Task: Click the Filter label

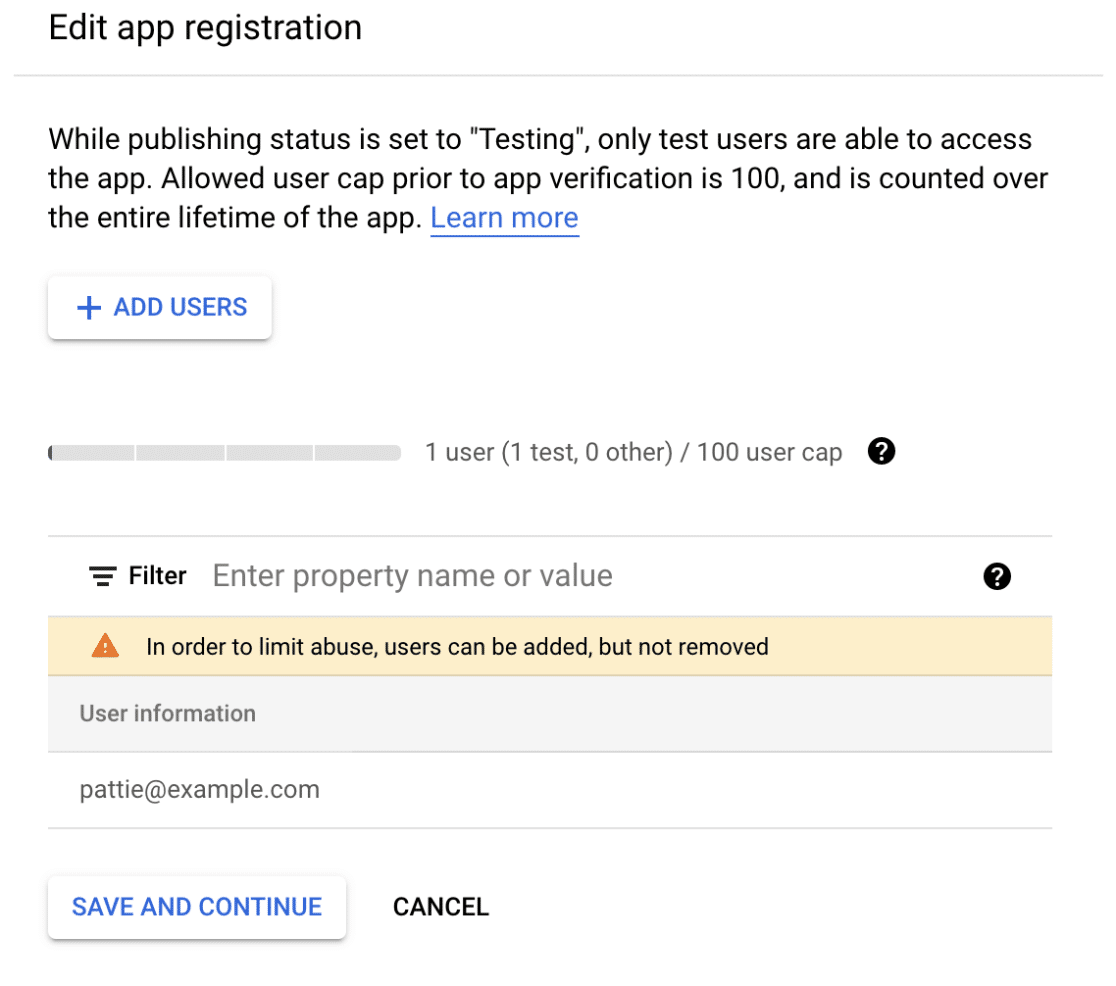Action: pos(157,576)
